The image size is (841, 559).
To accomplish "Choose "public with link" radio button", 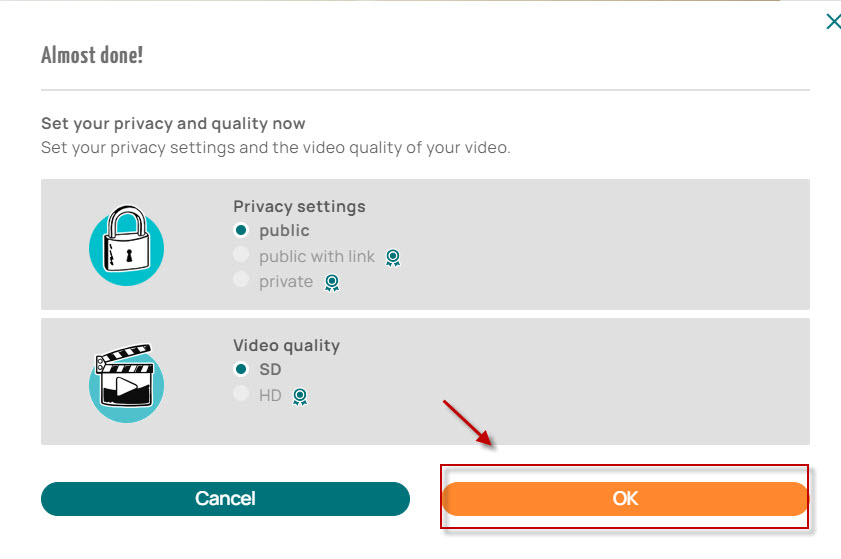I will (x=241, y=256).
